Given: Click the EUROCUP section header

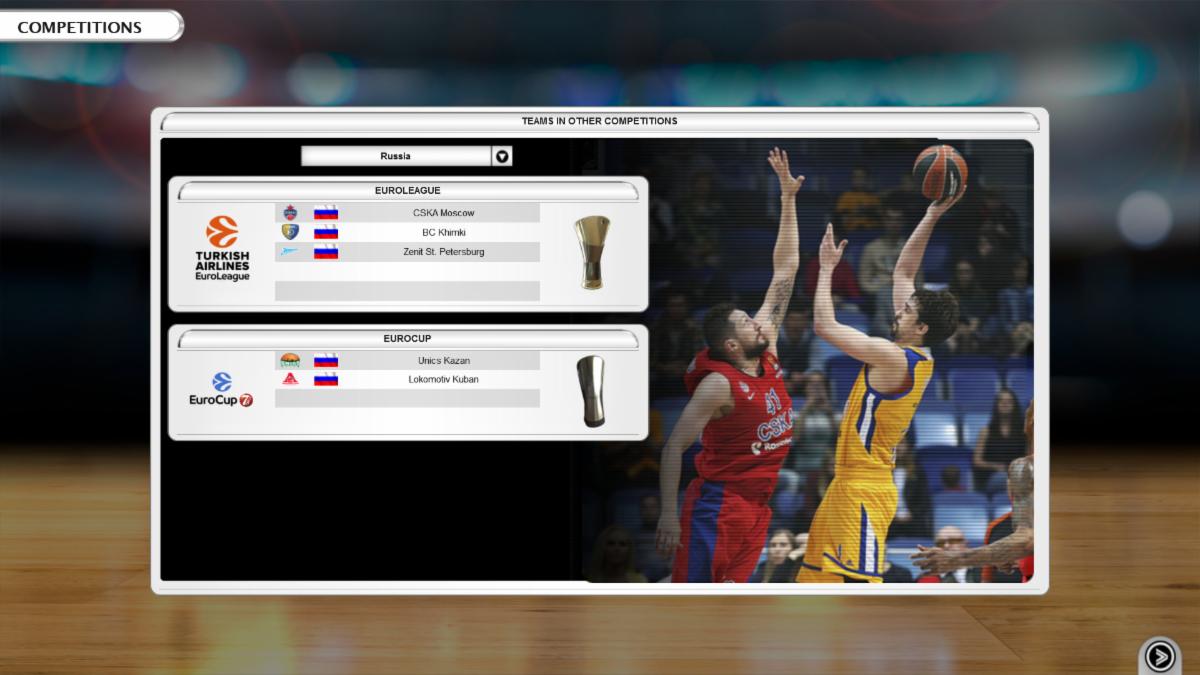Looking at the screenshot, I should 408,339.
